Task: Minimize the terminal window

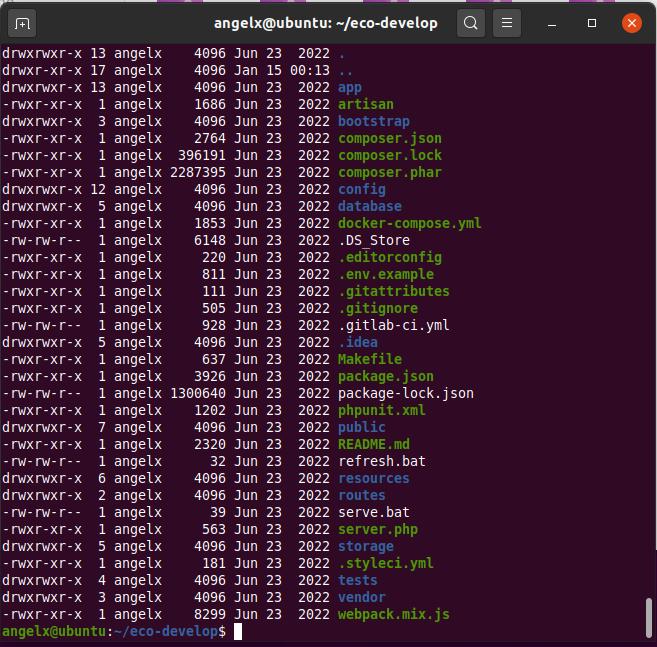Action: [x=553, y=22]
